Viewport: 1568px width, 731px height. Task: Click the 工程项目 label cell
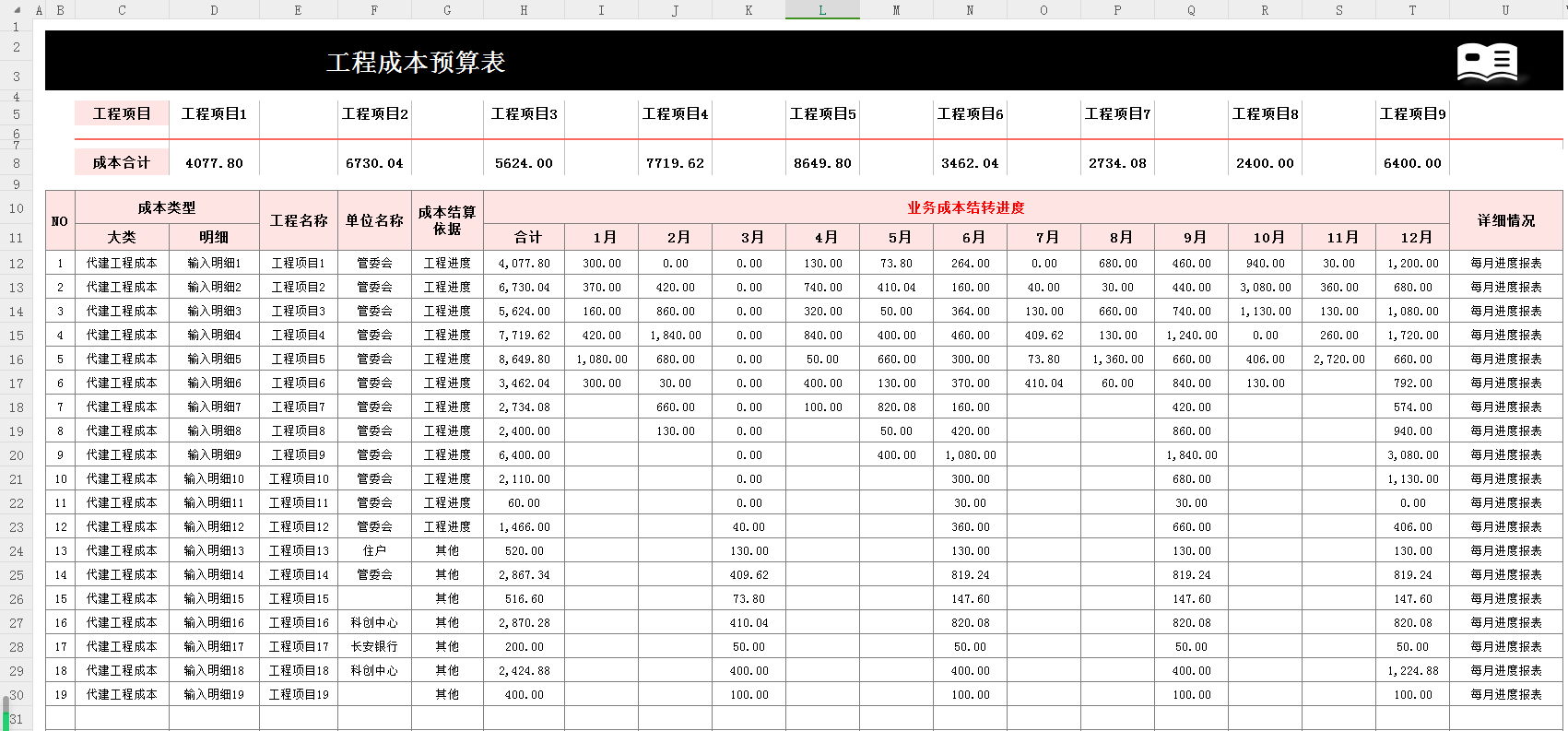pyautogui.click(x=122, y=113)
